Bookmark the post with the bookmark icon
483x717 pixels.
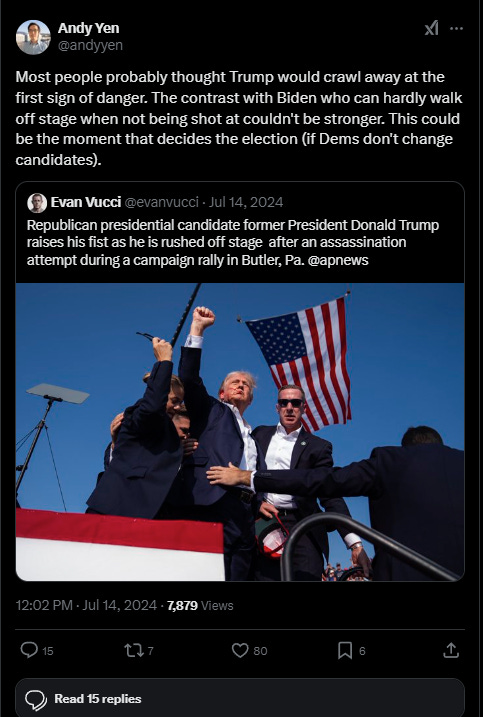tap(345, 650)
